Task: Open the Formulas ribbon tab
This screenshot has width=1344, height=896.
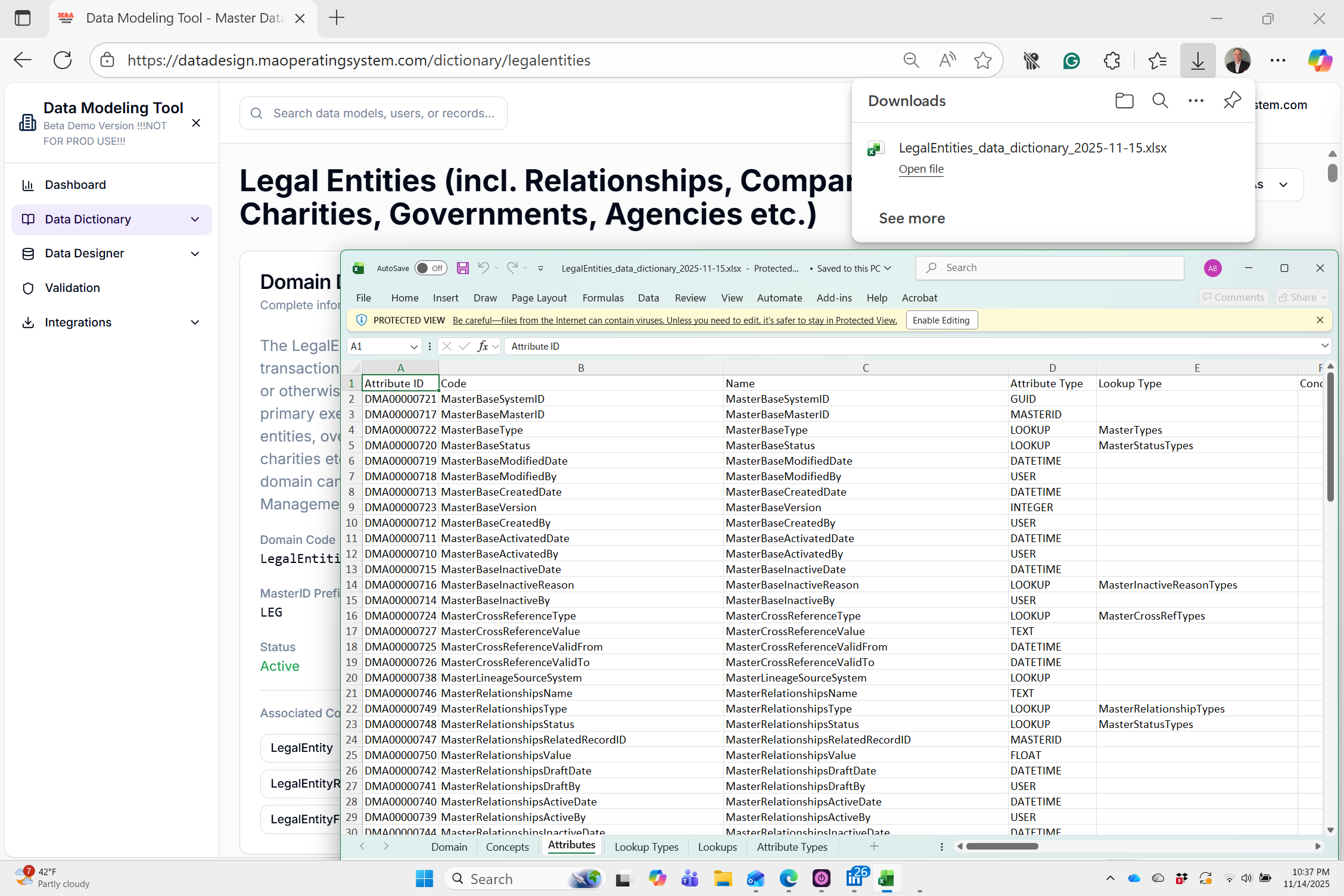Action: (x=603, y=297)
